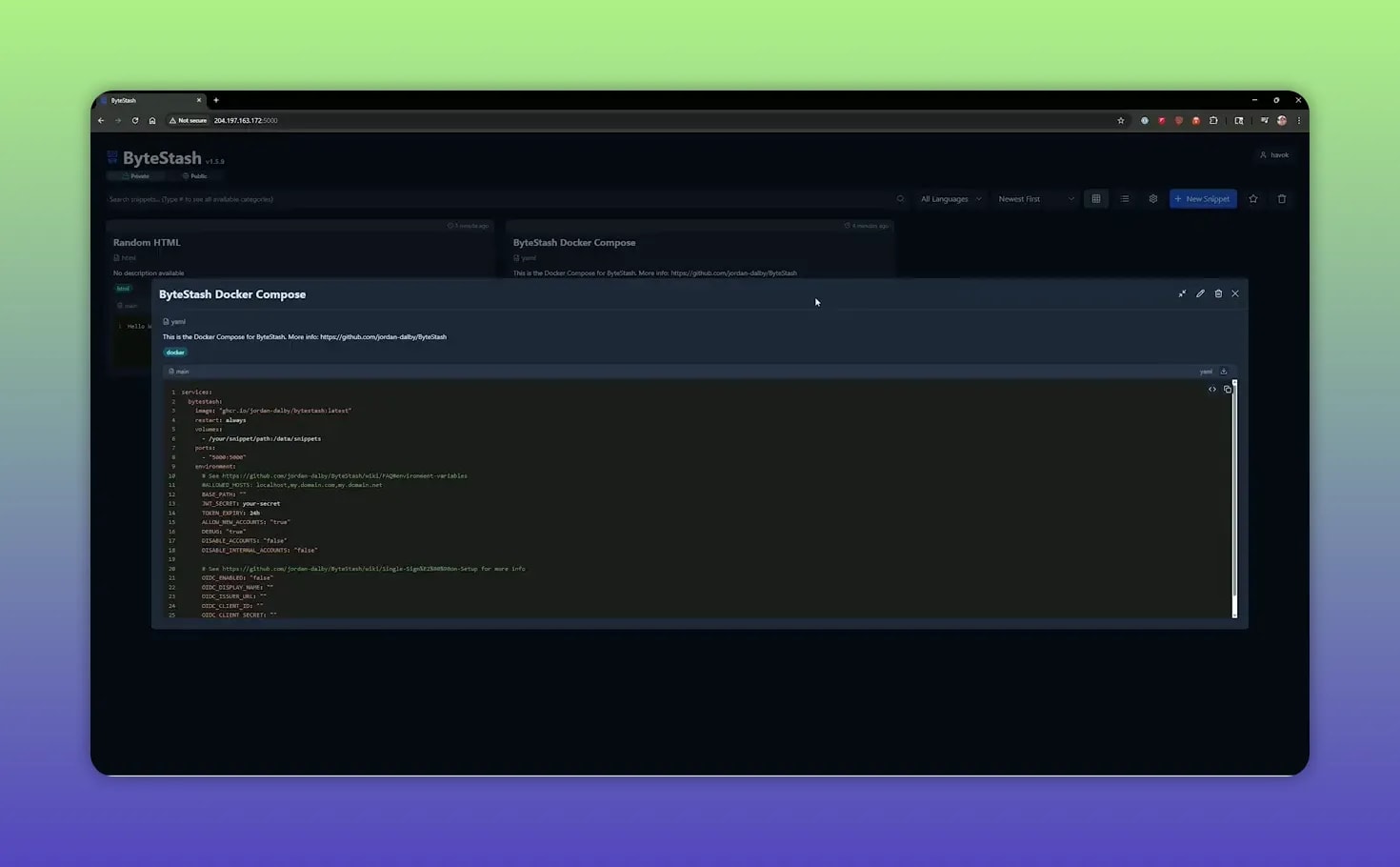The width and height of the screenshot is (1400, 867).
Task: Open the browser search tabs icon
Action: coord(1239,121)
